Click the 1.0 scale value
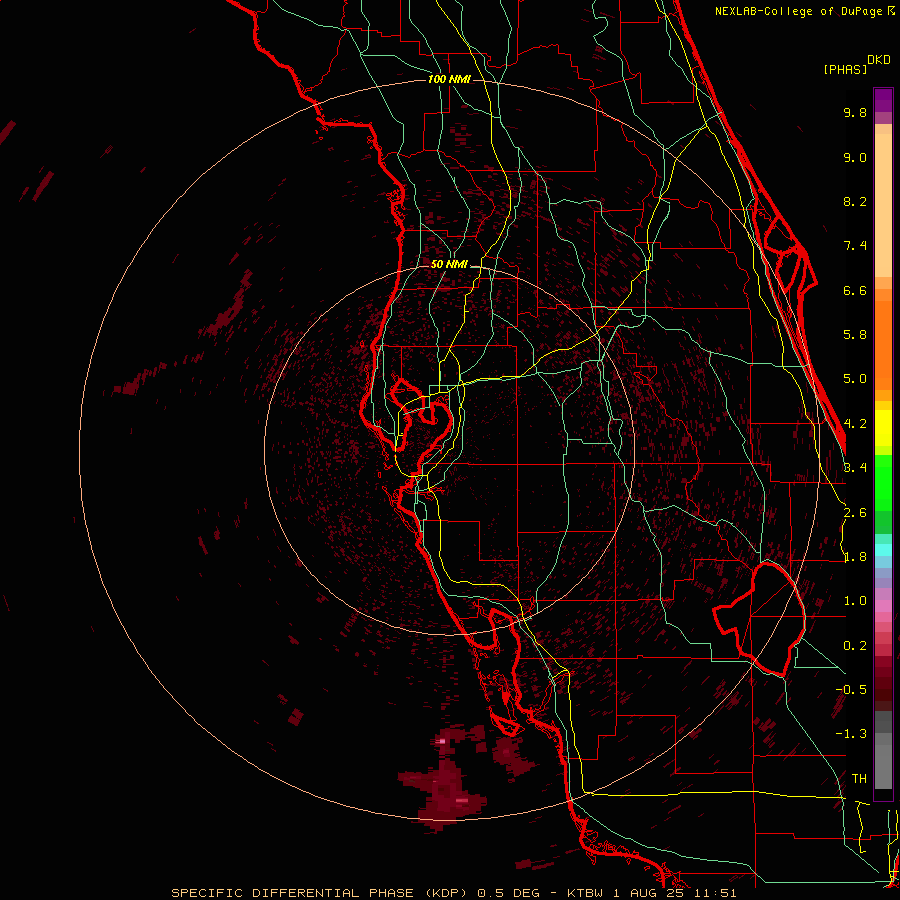Screen dimensions: 900x900 855,601
